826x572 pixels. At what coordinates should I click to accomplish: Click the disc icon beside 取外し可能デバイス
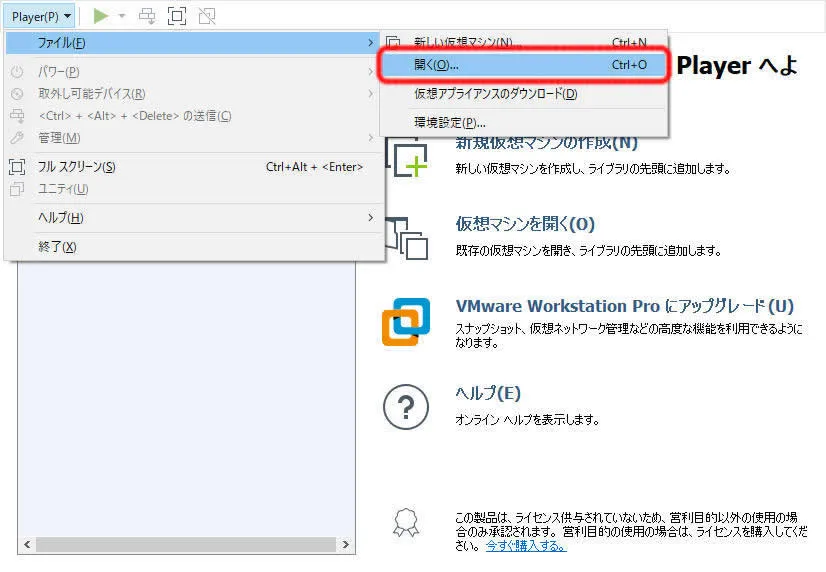coord(17,94)
